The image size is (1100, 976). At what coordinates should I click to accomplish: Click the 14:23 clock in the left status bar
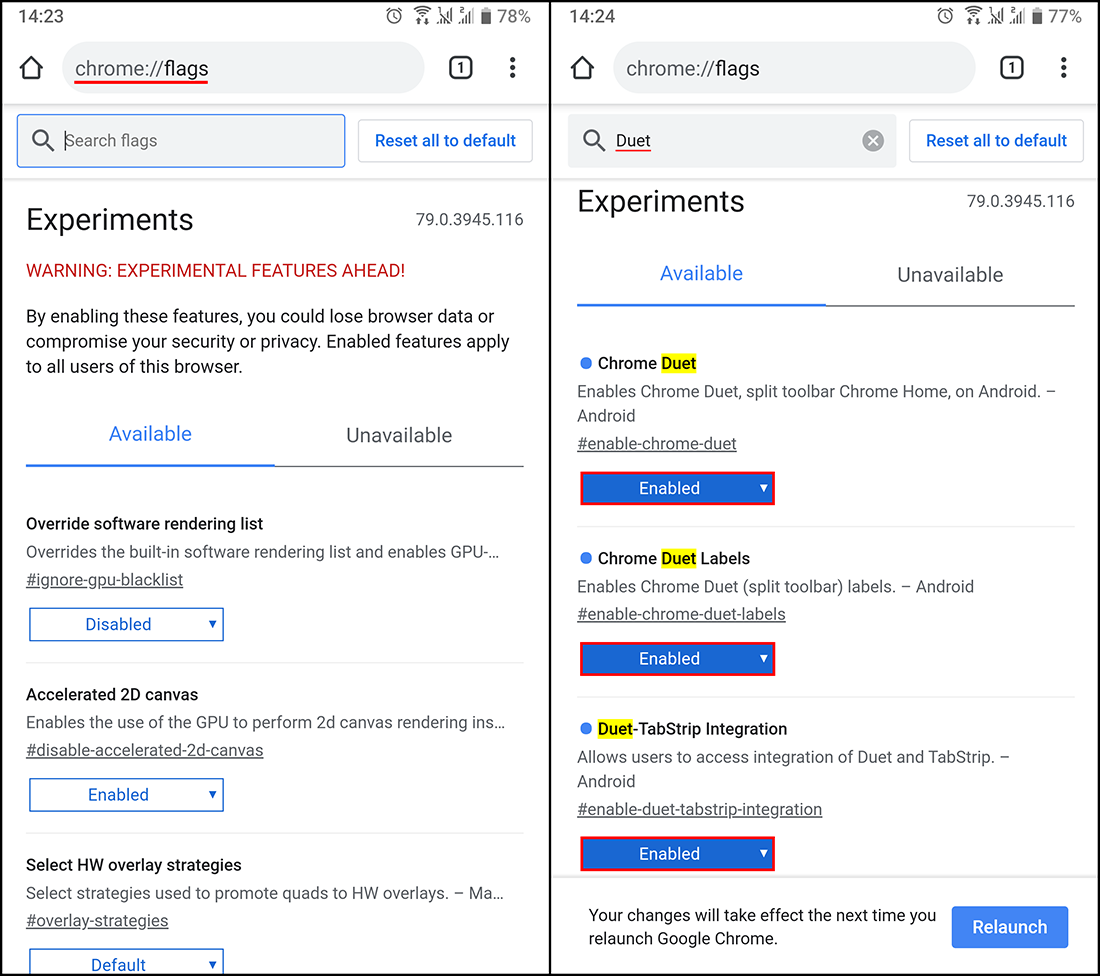click(x=41, y=16)
